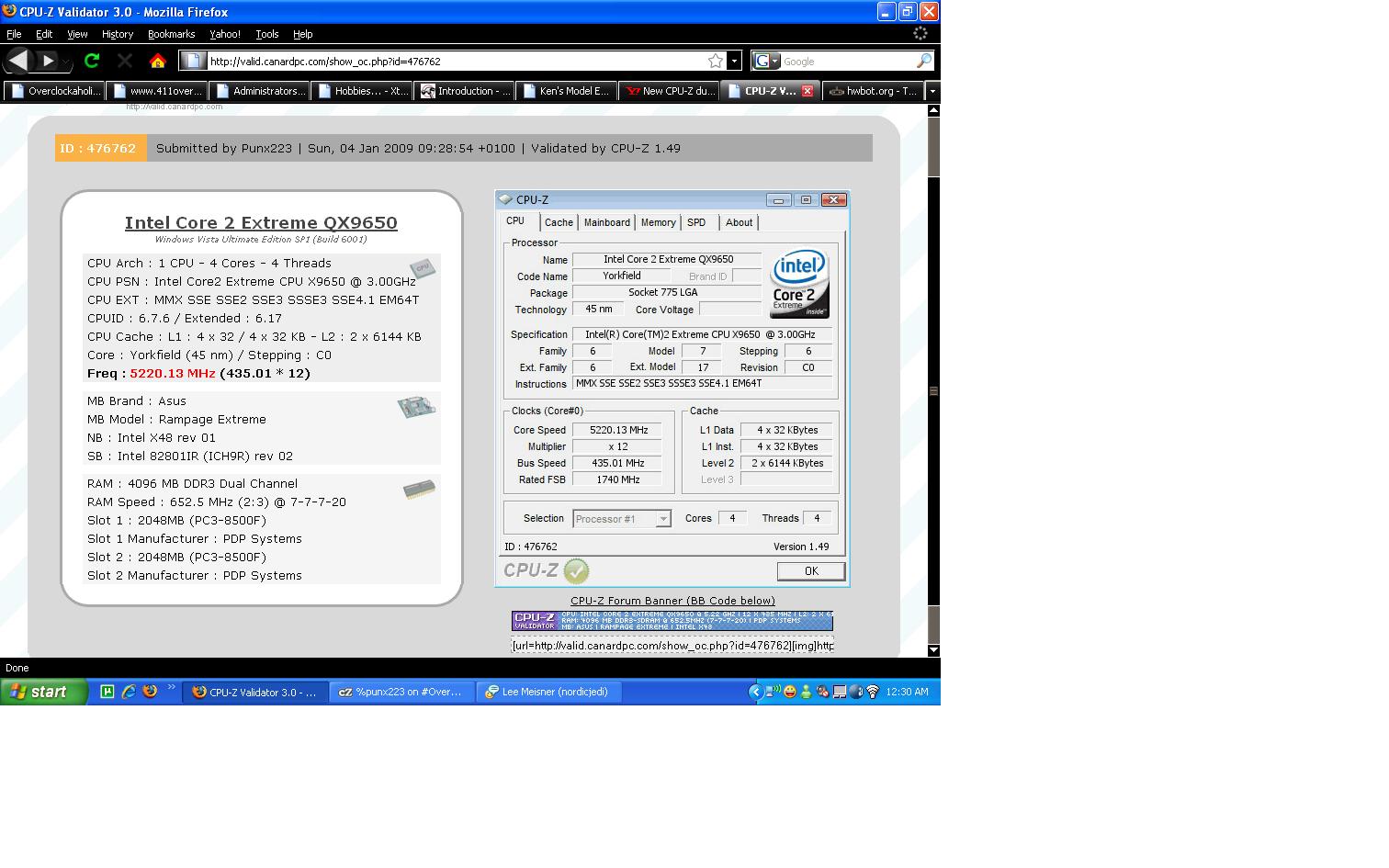Click the RAM module icon in memory section
The width and height of the screenshot is (1389, 868).
419,490
